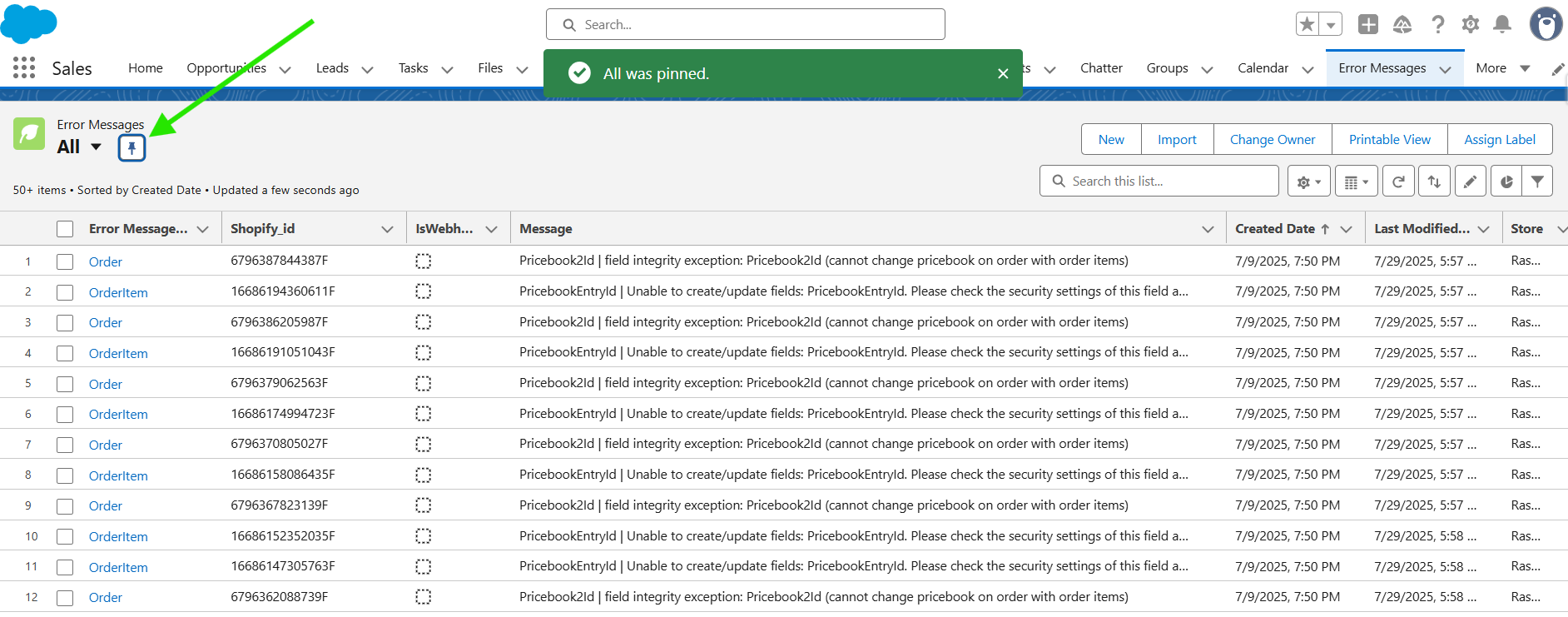Image resolution: width=1568 pixels, height=617 pixels.
Task: Open the notifications bell
Action: tap(1502, 25)
